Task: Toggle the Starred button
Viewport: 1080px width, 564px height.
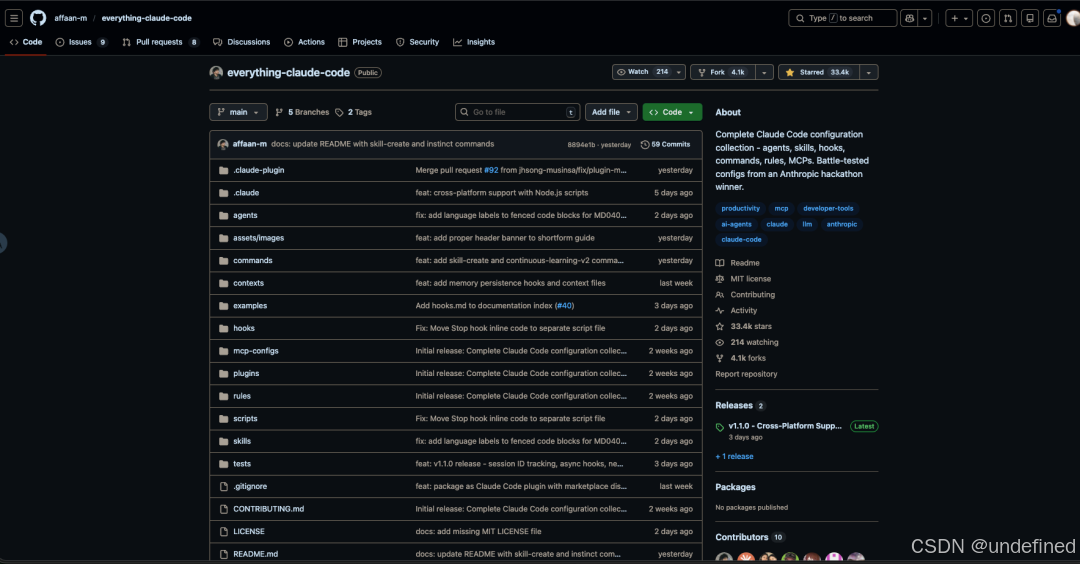Action: 818,72
